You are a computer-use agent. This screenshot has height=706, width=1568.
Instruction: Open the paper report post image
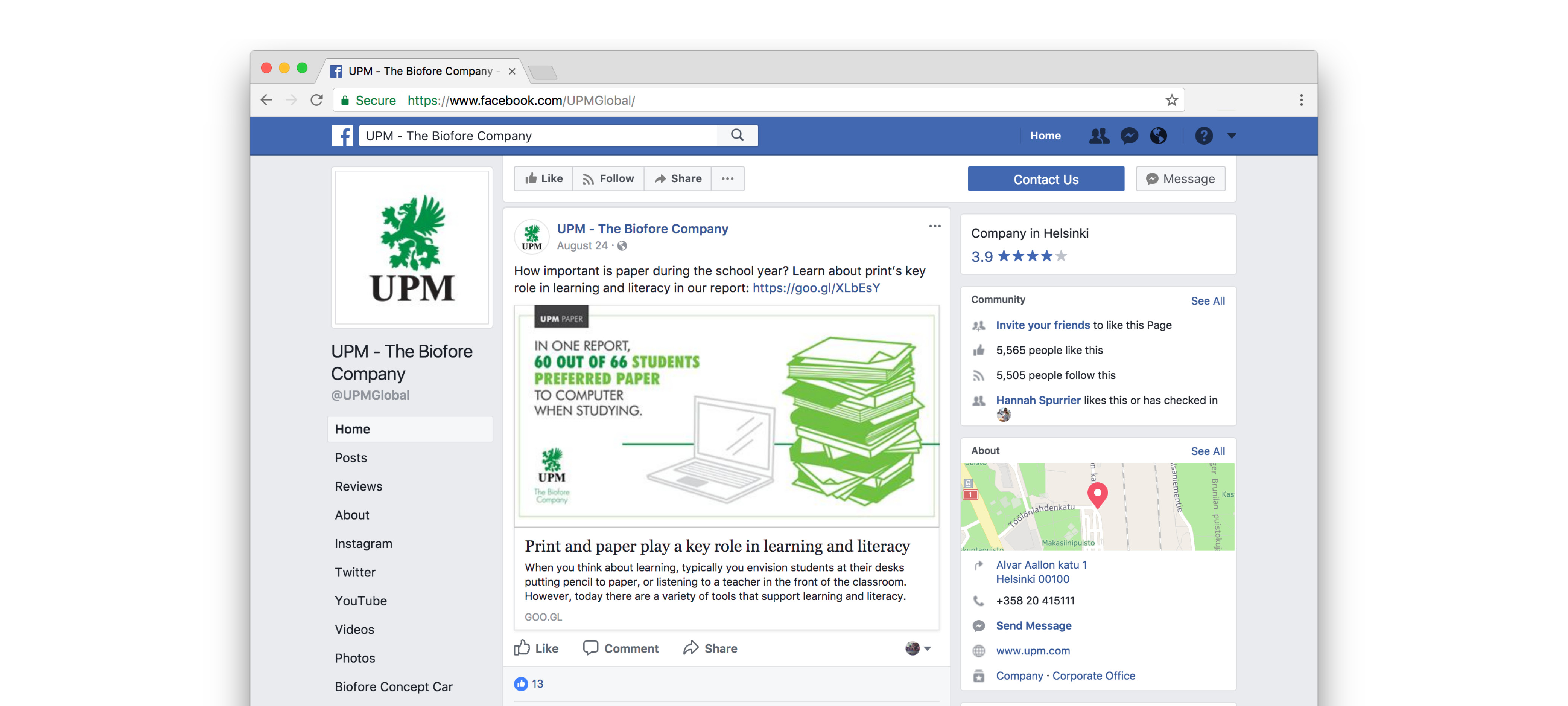click(726, 415)
